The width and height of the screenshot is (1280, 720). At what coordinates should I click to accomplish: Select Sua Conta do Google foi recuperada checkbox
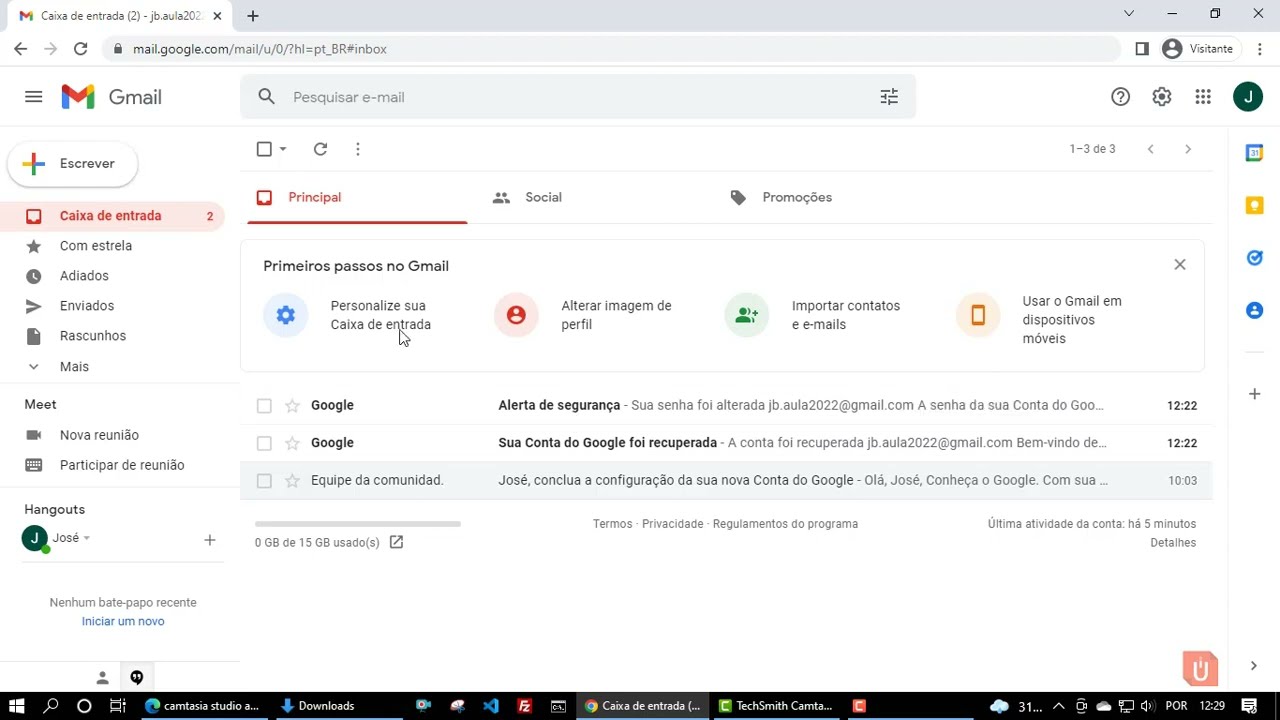coord(264,443)
